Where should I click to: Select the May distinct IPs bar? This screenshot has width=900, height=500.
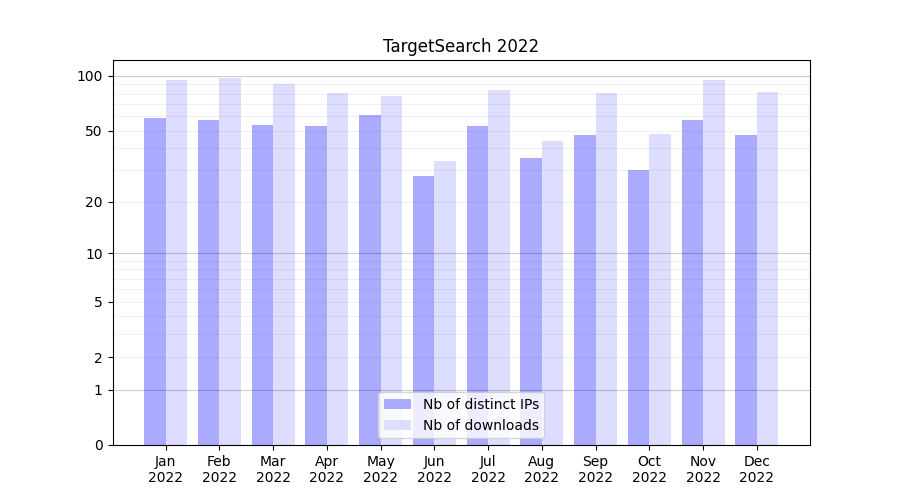coord(370,280)
